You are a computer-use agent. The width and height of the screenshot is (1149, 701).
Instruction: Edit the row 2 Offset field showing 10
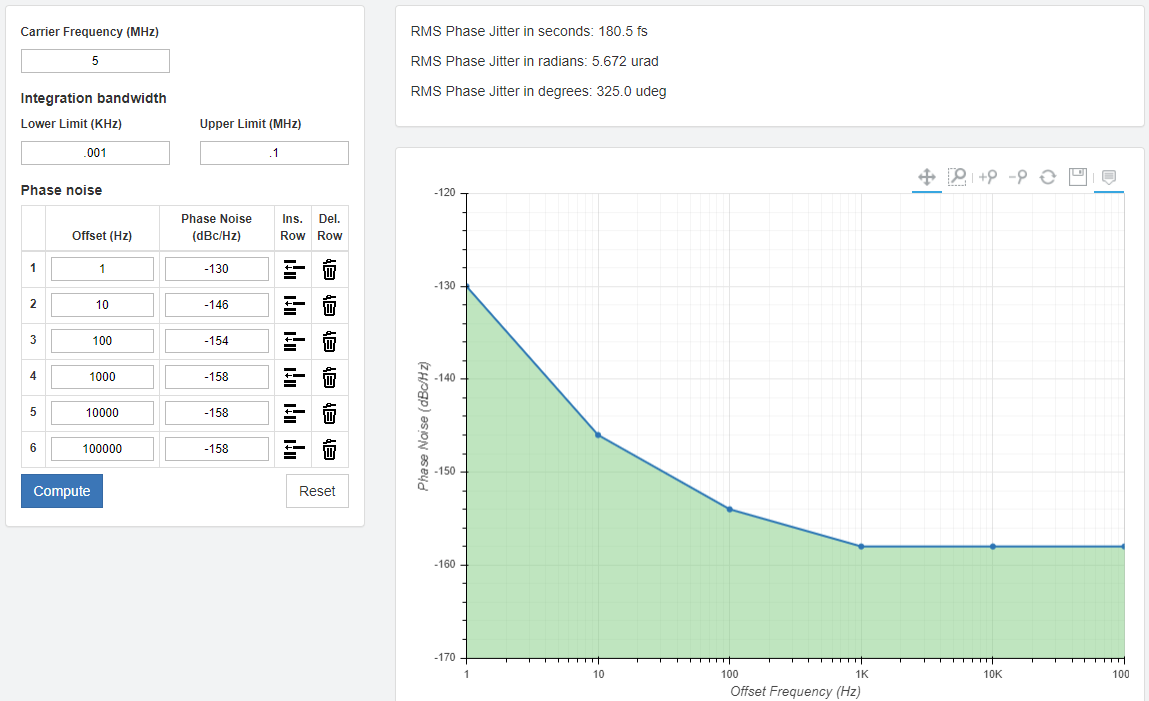(102, 305)
